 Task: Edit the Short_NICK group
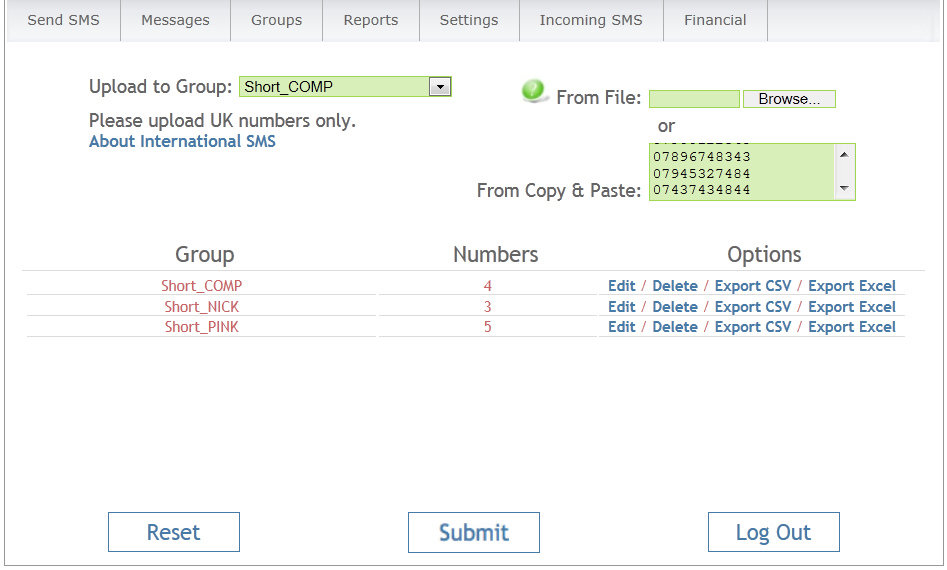pyautogui.click(x=621, y=307)
